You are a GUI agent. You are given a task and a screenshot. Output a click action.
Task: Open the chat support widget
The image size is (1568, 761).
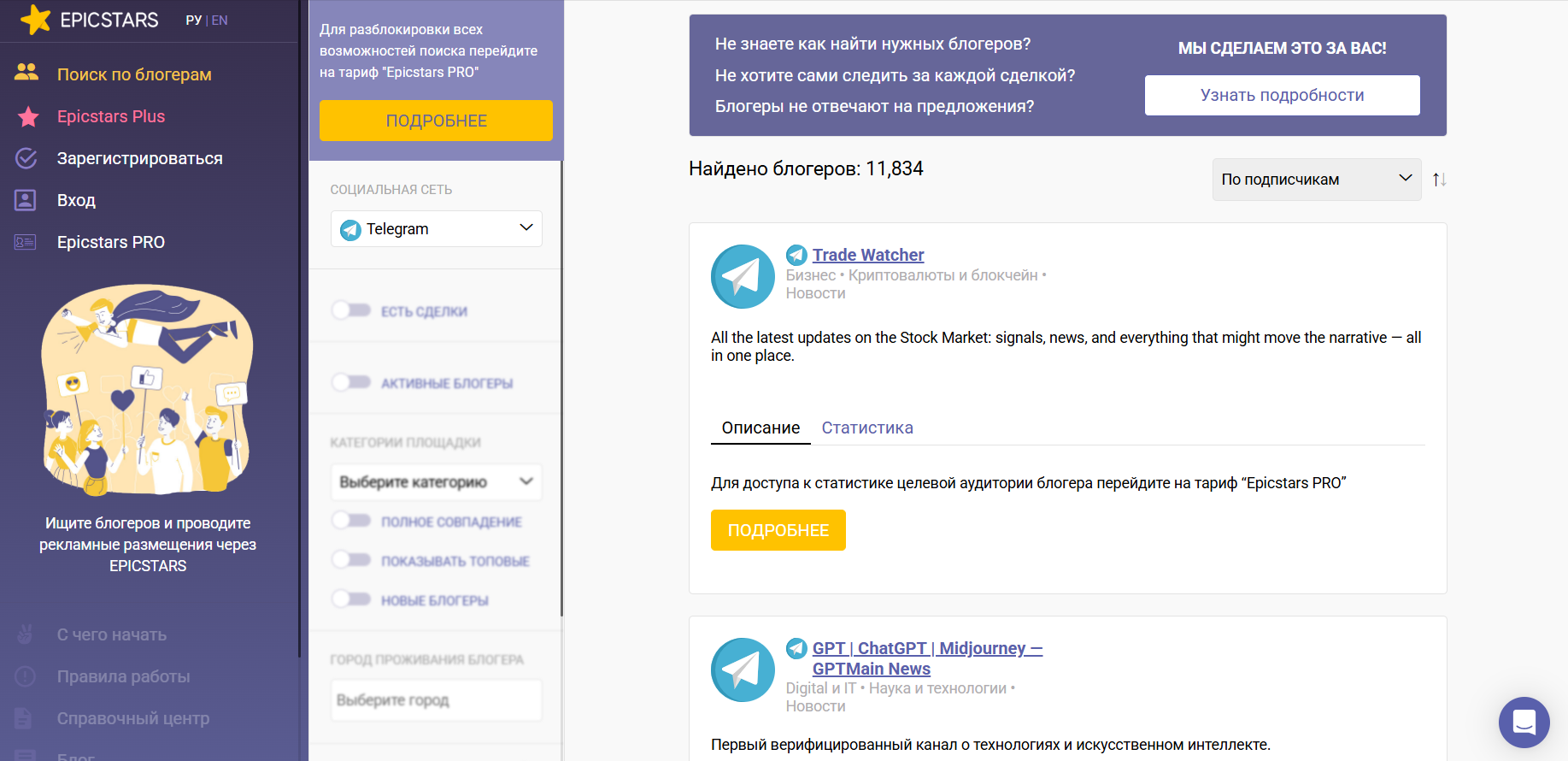point(1524,722)
